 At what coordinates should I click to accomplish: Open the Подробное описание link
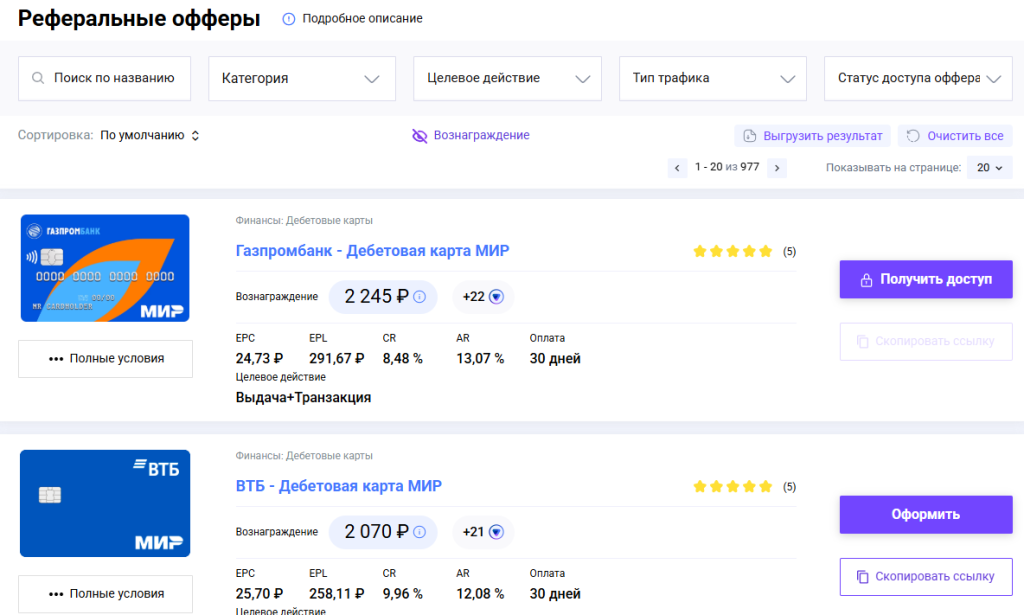pyautogui.click(x=362, y=19)
